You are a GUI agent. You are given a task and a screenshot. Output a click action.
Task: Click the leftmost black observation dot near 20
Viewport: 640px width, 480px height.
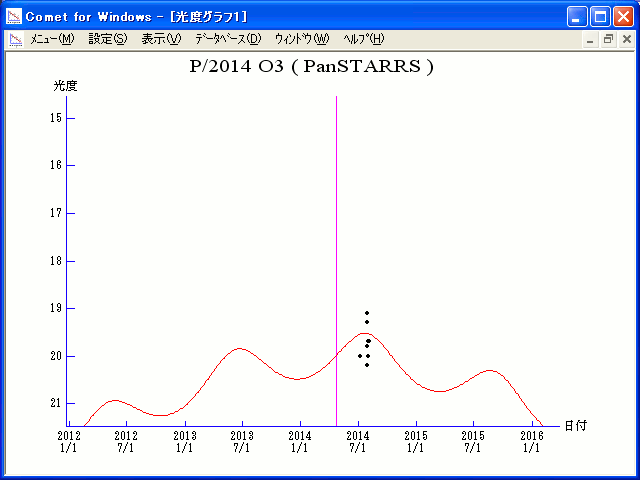[360, 356]
